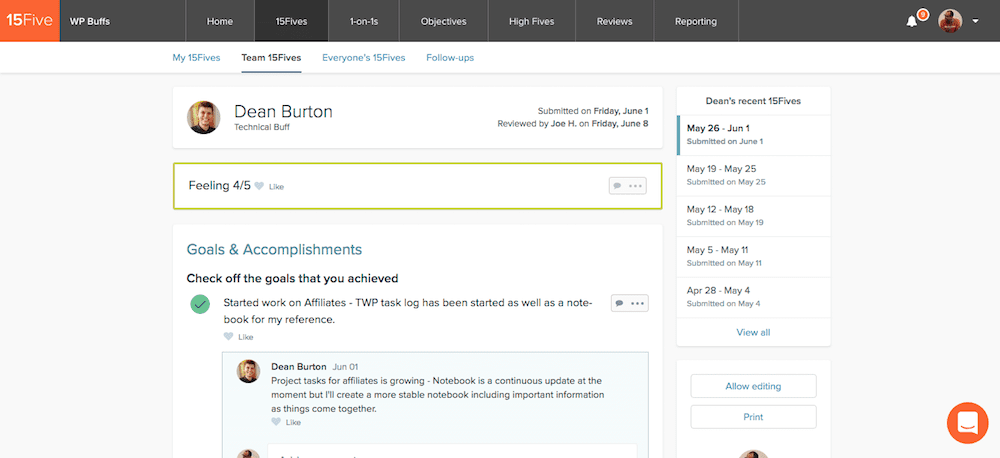Open the user avatar in top bar
The image size is (1000, 458).
[950, 21]
